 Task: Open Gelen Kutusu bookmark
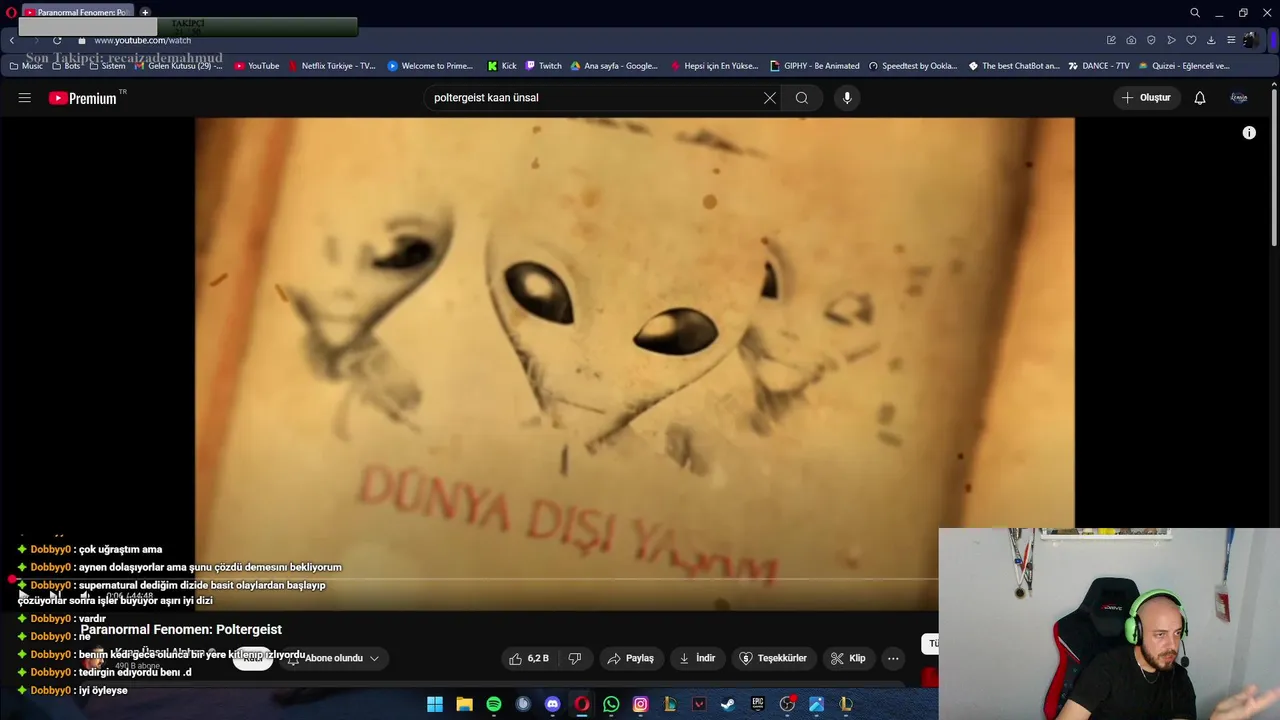pyautogui.click(x=178, y=66)
